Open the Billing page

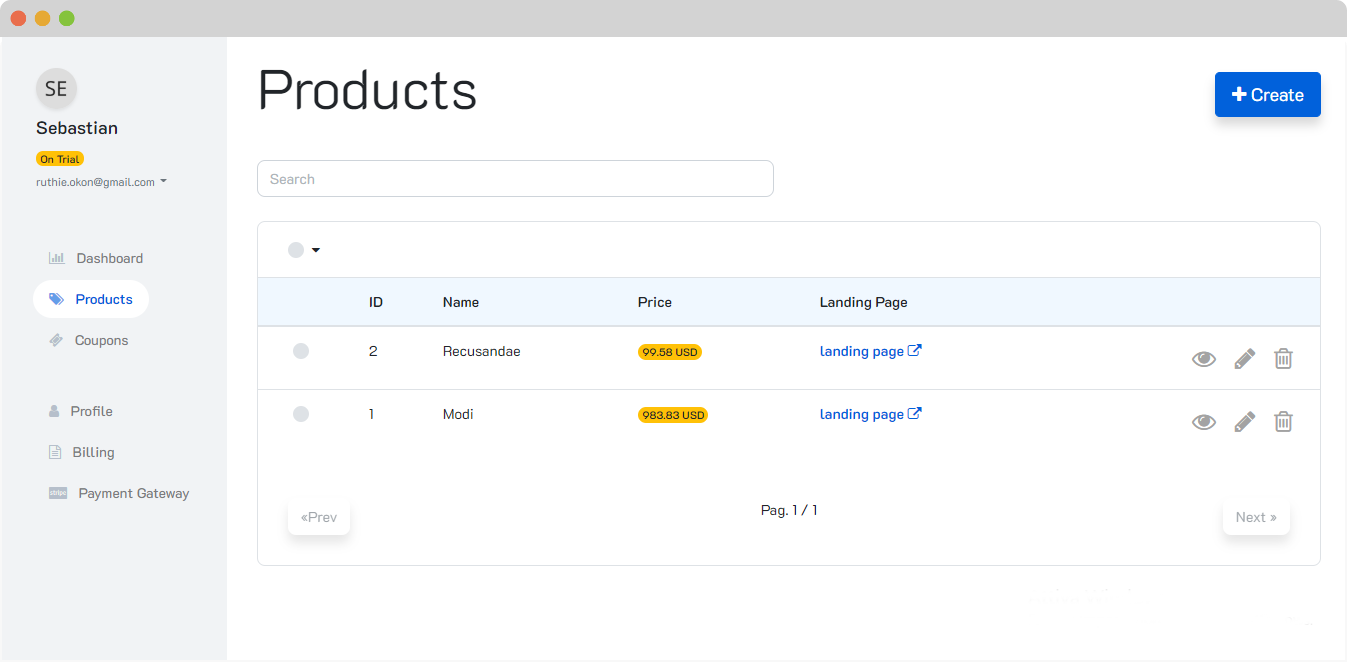pos(93,452)
